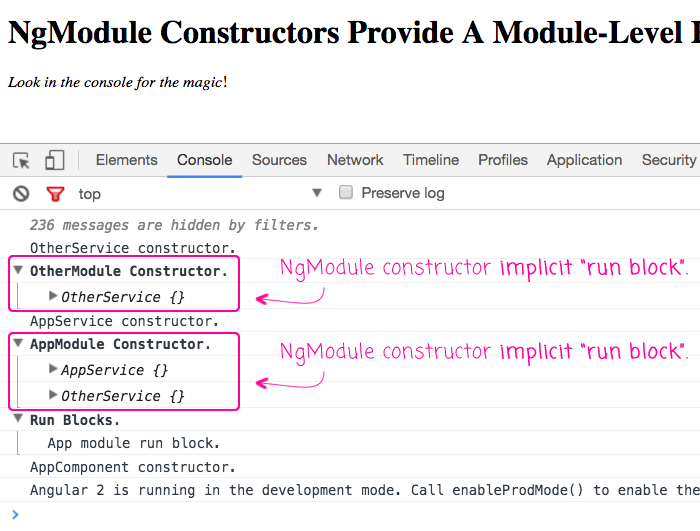Switch to the Timeline tab
This screenshot has width=700, height=531.
click(x=431, y=160)
